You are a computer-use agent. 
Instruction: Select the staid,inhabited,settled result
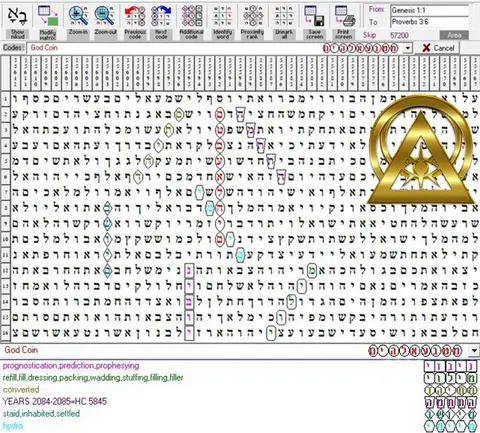tap(41, 414)
